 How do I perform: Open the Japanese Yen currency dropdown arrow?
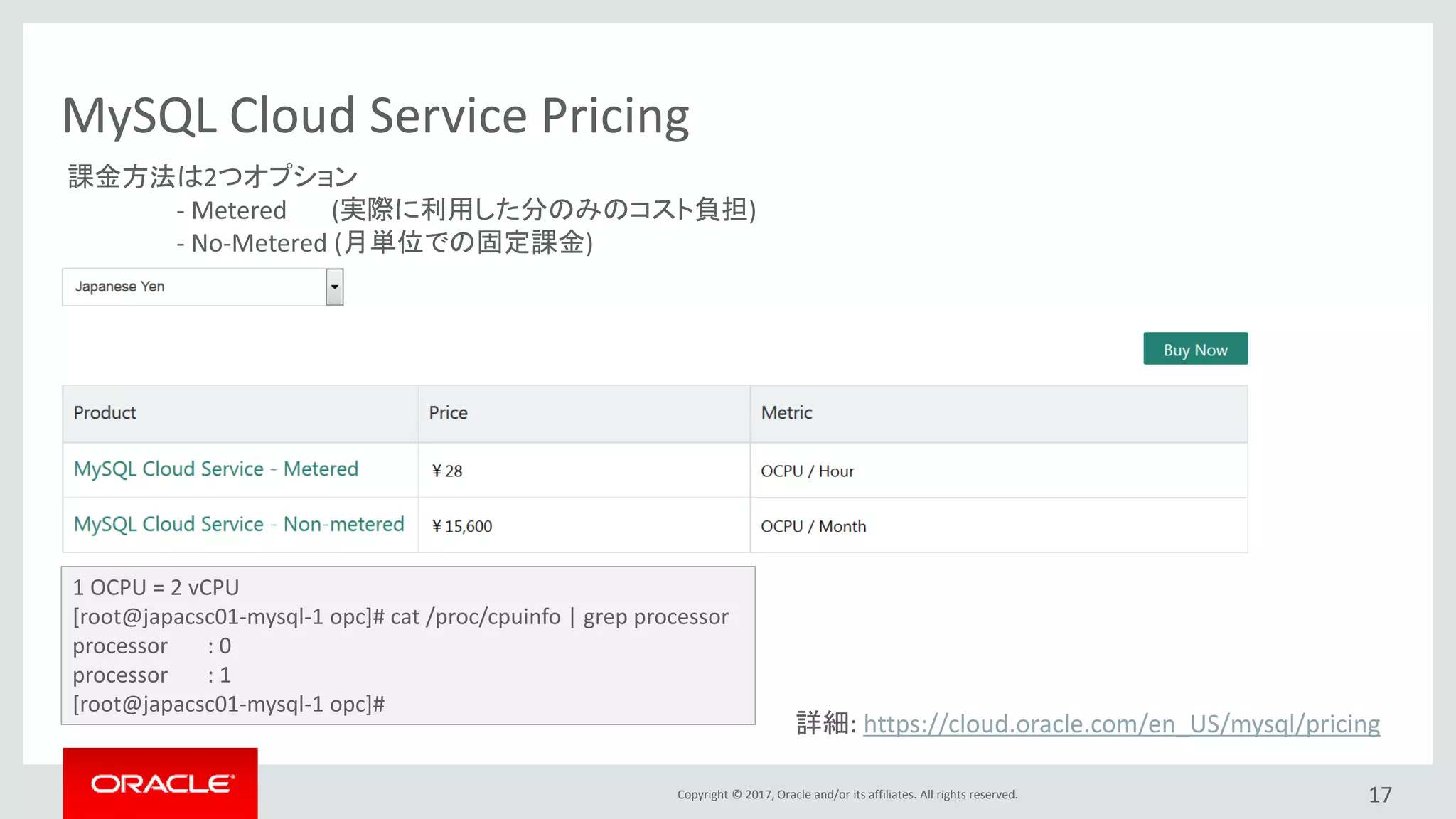point(334,287)
